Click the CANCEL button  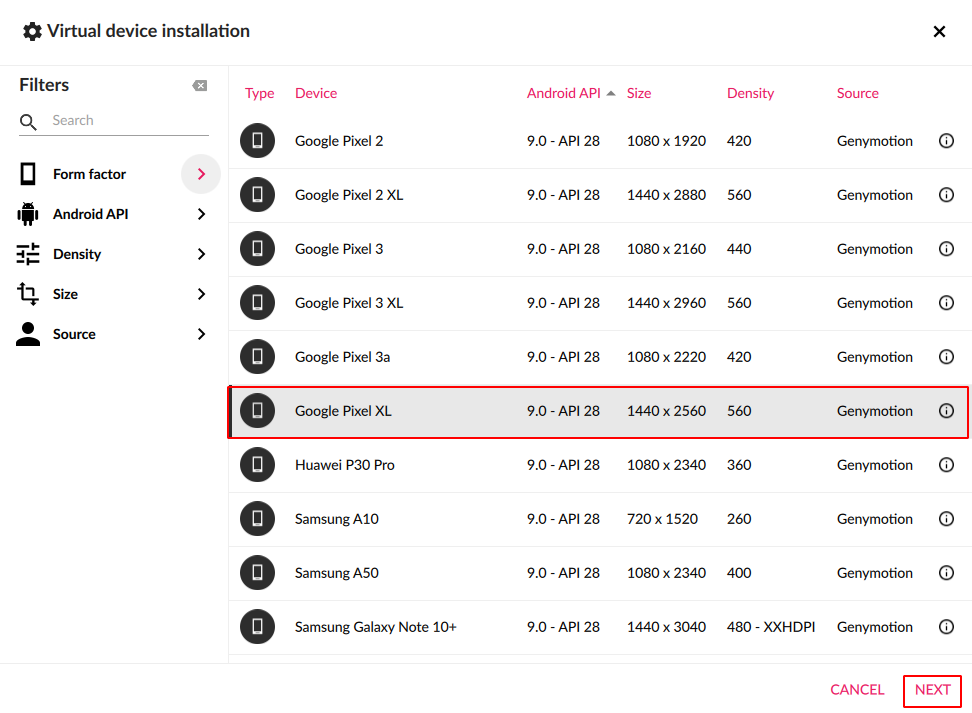pyautogui.click(x=857, y=690)
